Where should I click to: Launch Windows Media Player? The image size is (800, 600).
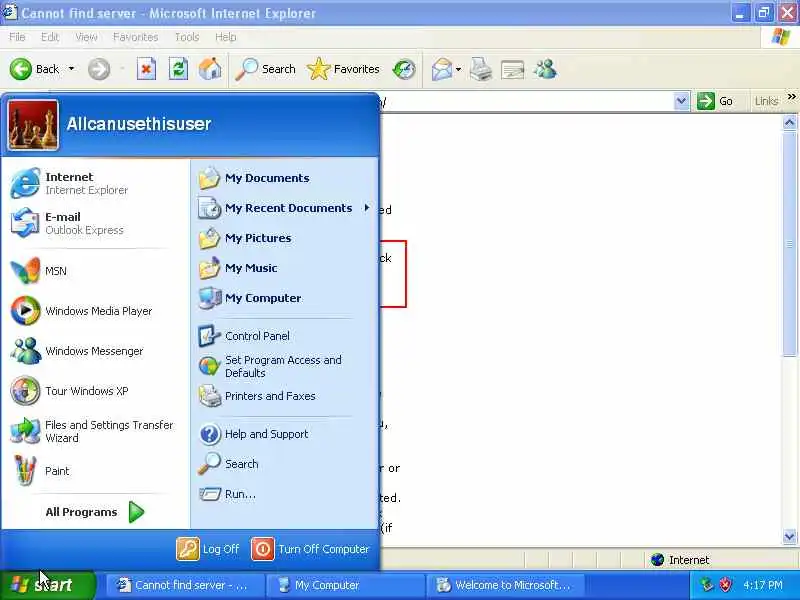[x=95, y=310]
